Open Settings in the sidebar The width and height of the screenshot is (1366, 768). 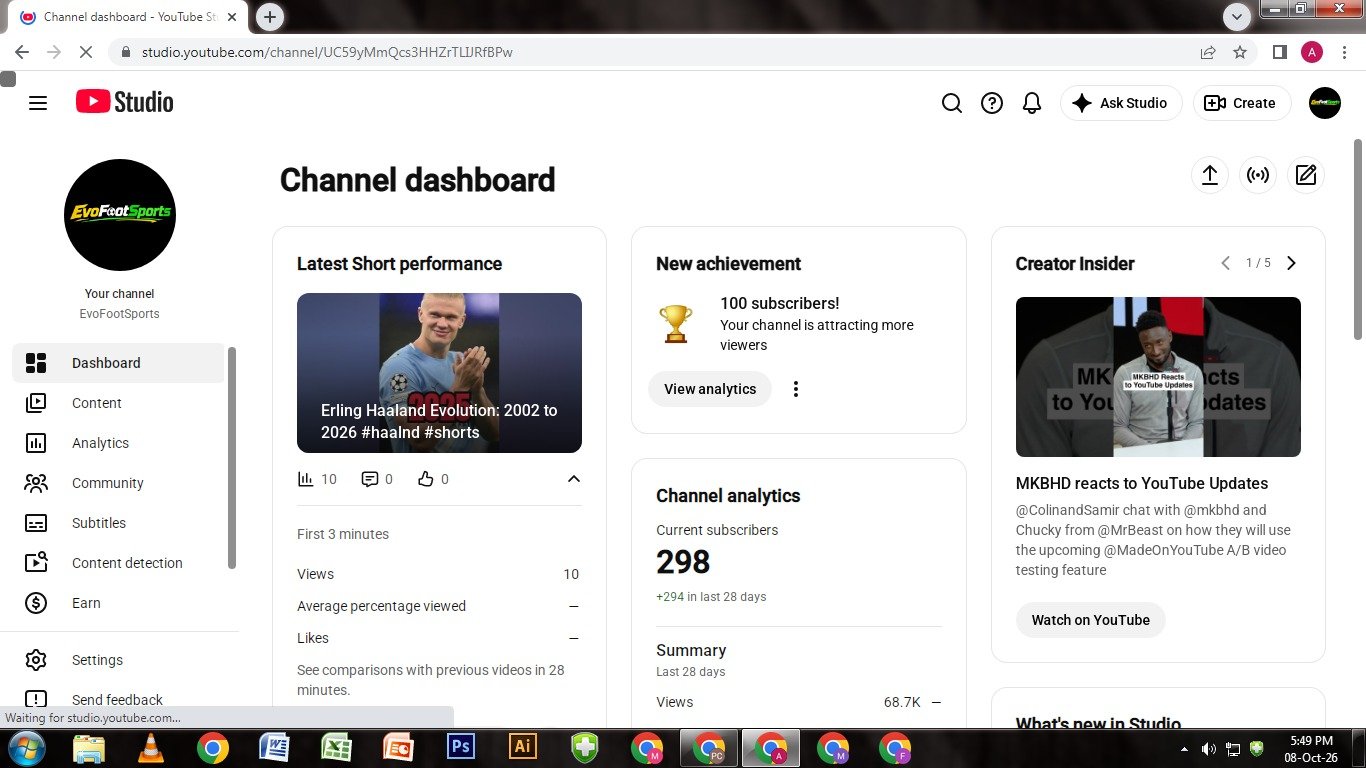coord(118,660)
